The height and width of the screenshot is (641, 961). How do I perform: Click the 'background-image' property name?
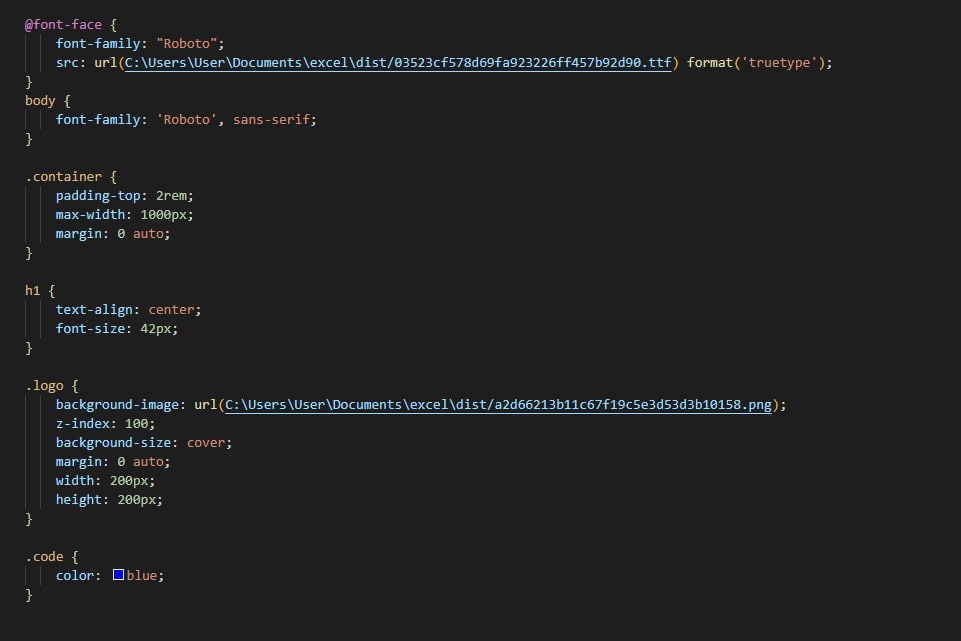coord(117,404)
